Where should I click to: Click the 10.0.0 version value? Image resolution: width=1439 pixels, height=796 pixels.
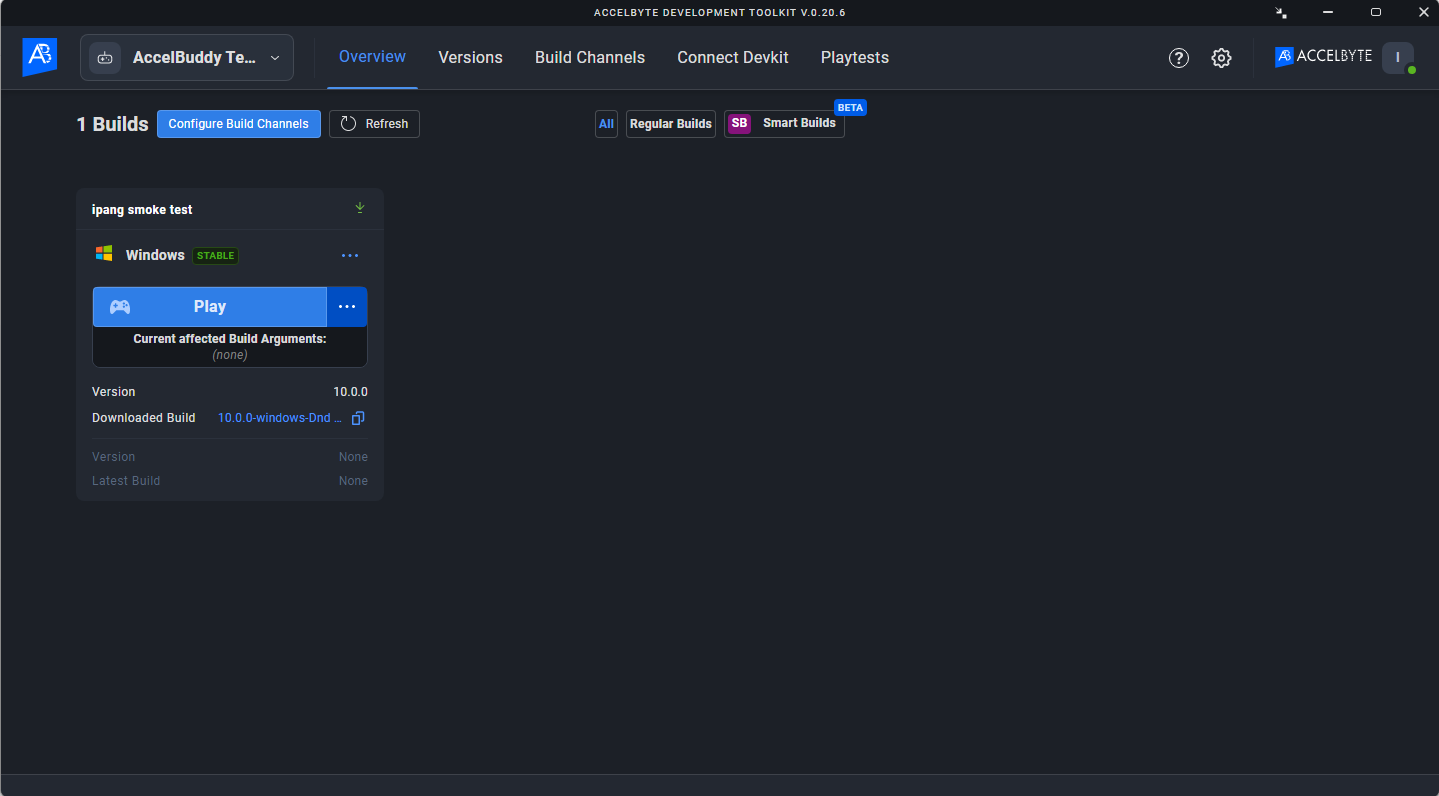(x=350, y=392)
